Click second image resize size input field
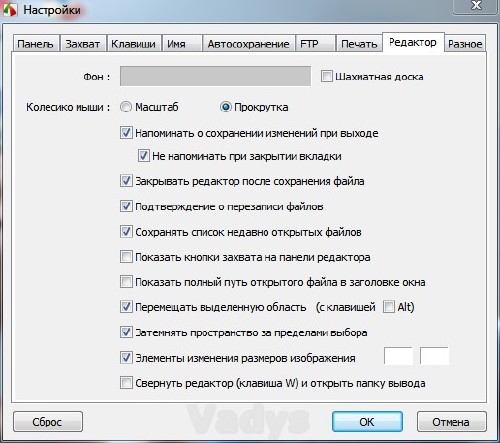The height and width of the screenshot is (443, 500). (434, 356)
